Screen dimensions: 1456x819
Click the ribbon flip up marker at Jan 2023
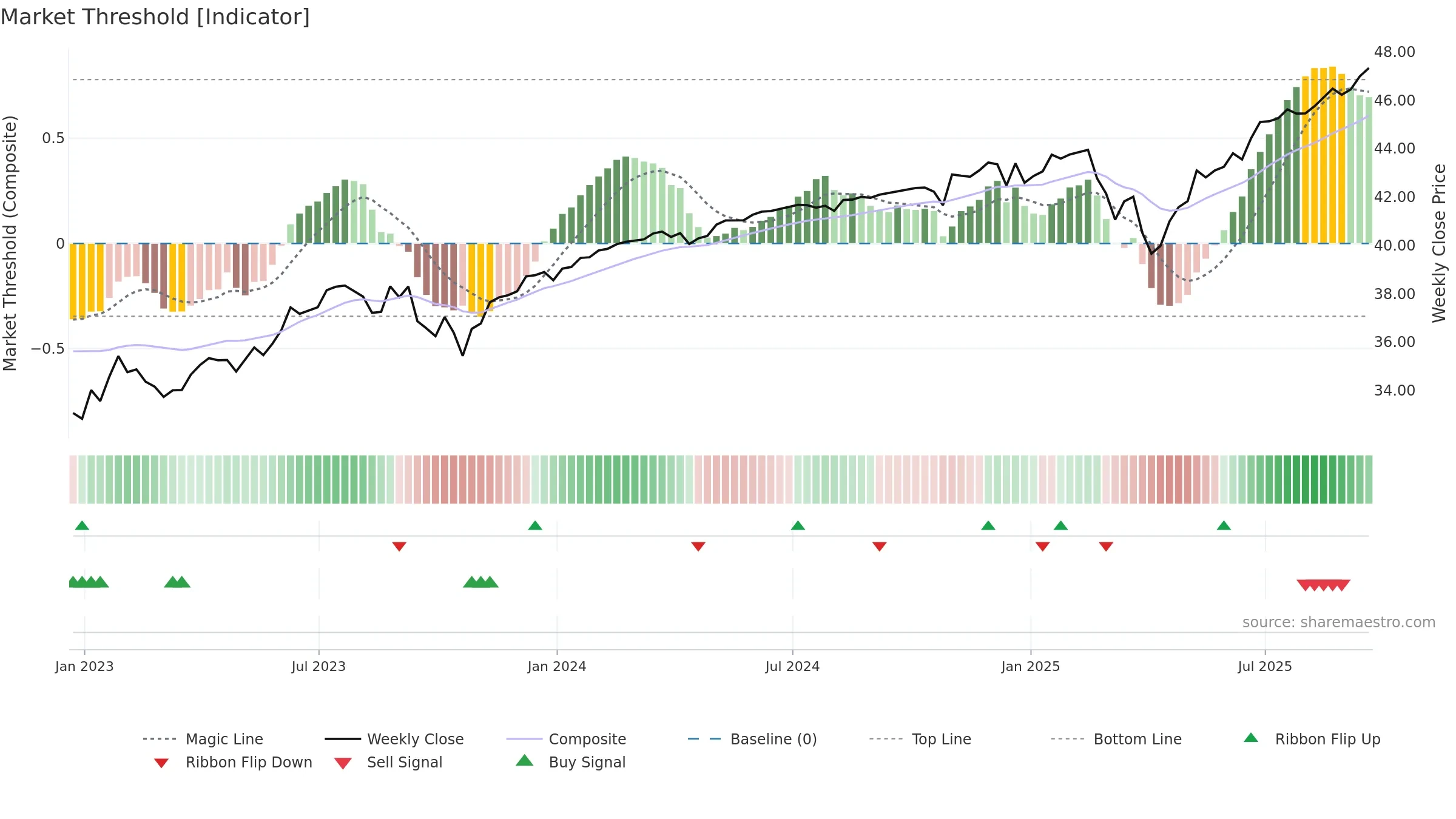tap(82, 525)
